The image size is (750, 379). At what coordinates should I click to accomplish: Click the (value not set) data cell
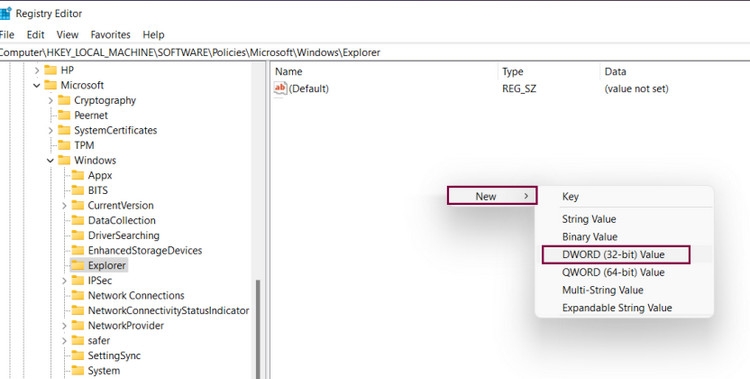point(636,89)
